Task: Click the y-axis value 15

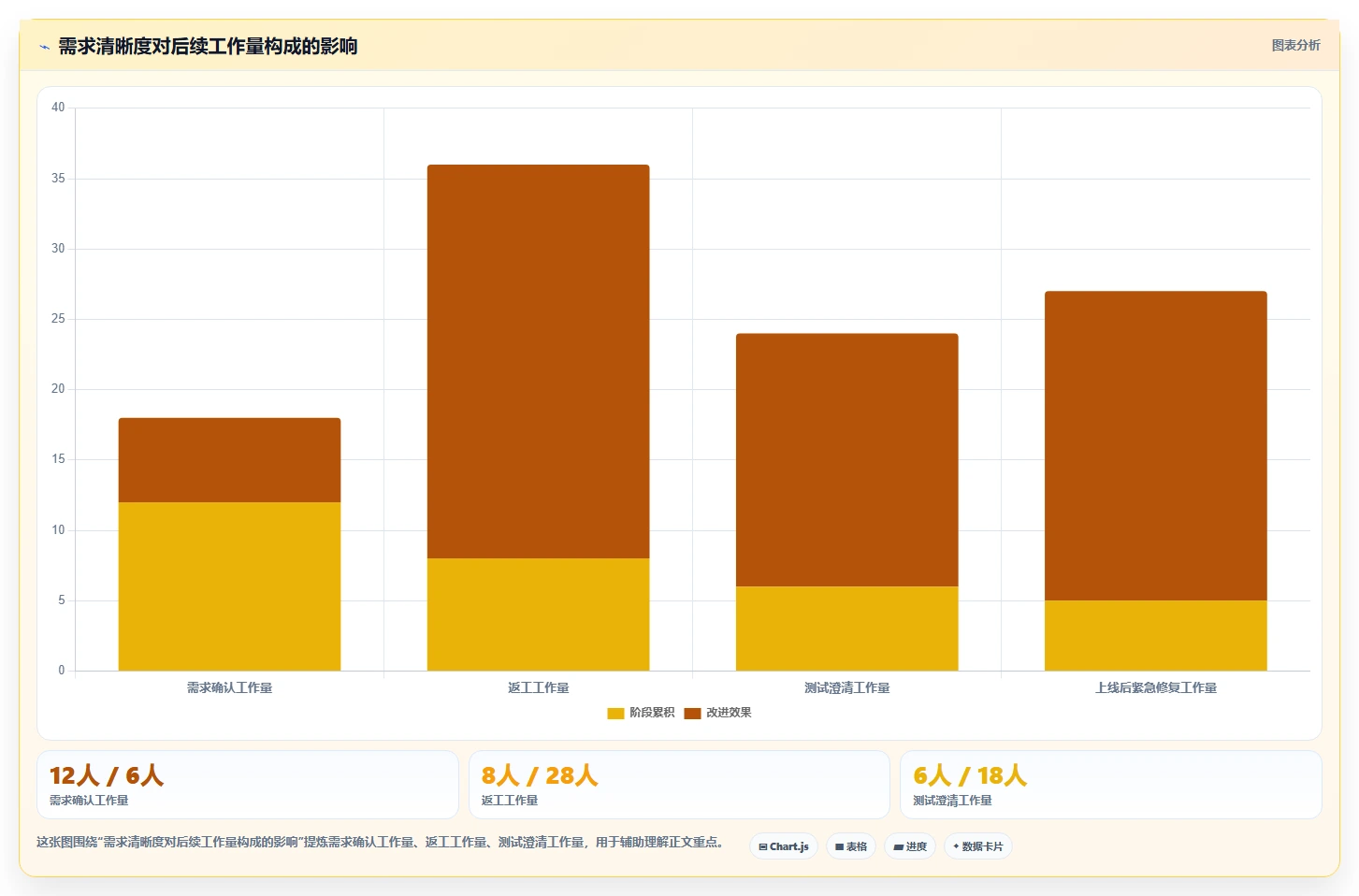Action: (58, 459)
